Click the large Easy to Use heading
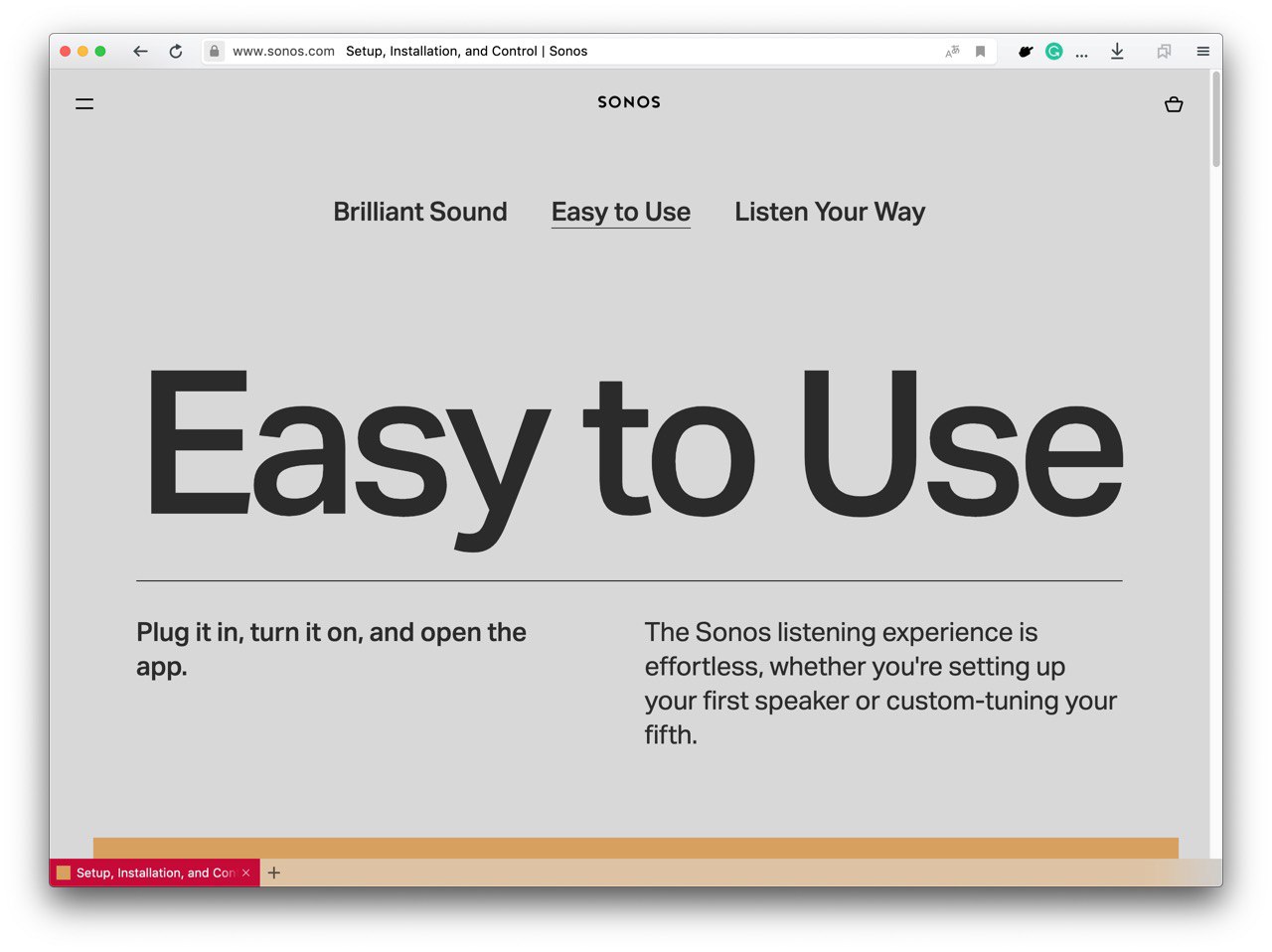The height and width of the screenshot is (952, 1272). (636, 458)
